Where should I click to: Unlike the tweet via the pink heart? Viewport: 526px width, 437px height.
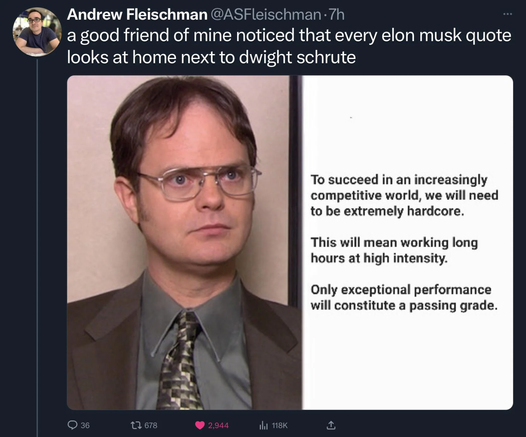pos(200,425)
